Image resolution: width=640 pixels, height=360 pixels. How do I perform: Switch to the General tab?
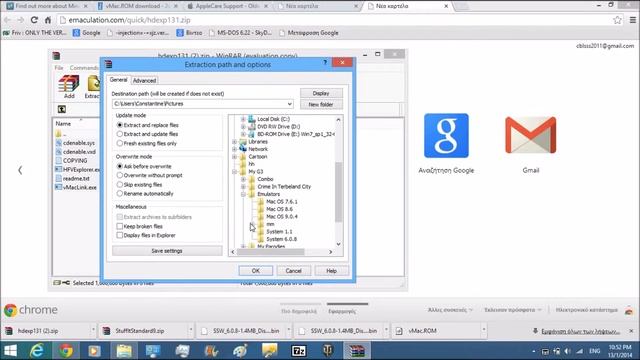tap(118, 80)
